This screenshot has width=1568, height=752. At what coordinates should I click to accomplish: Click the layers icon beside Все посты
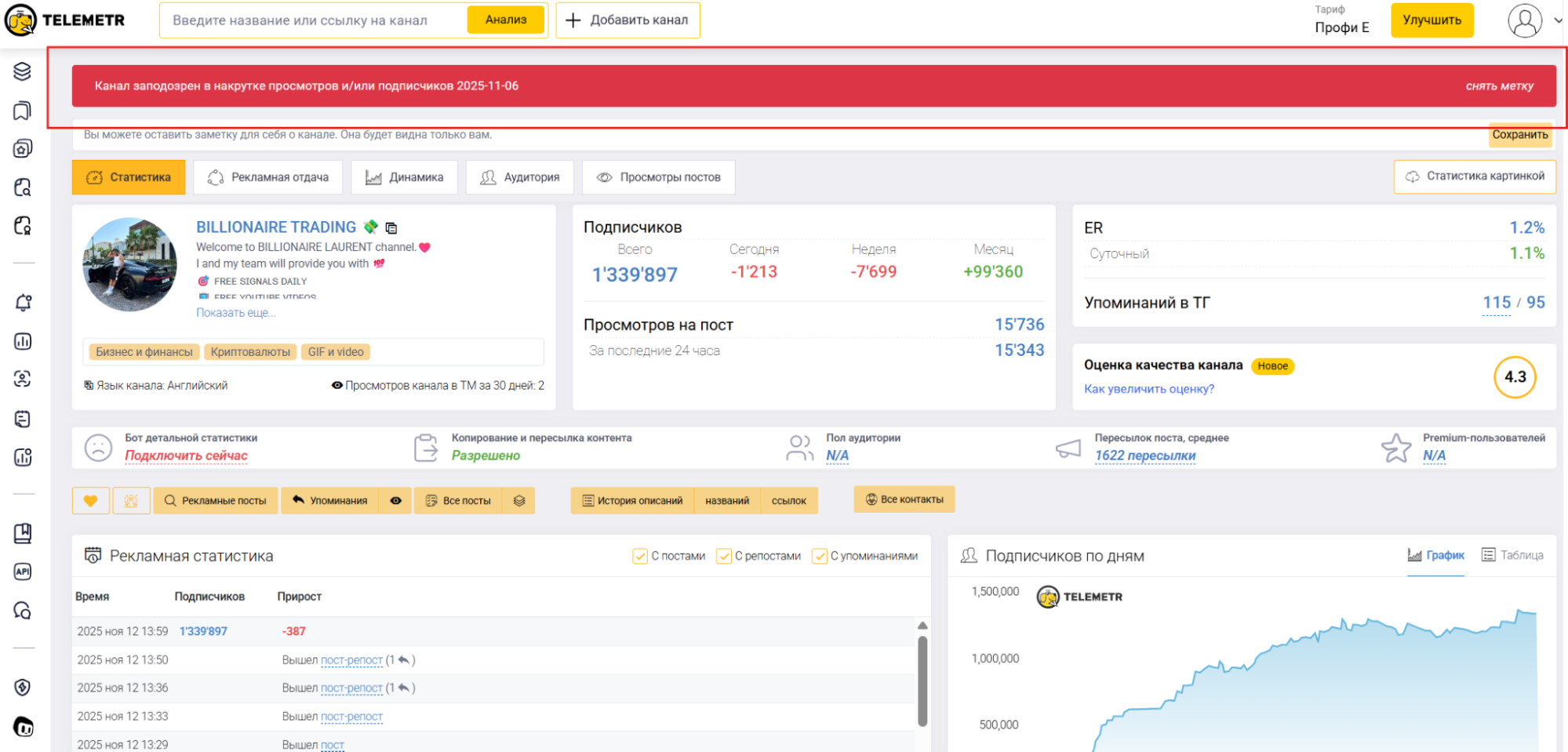(x=519, y=501)
